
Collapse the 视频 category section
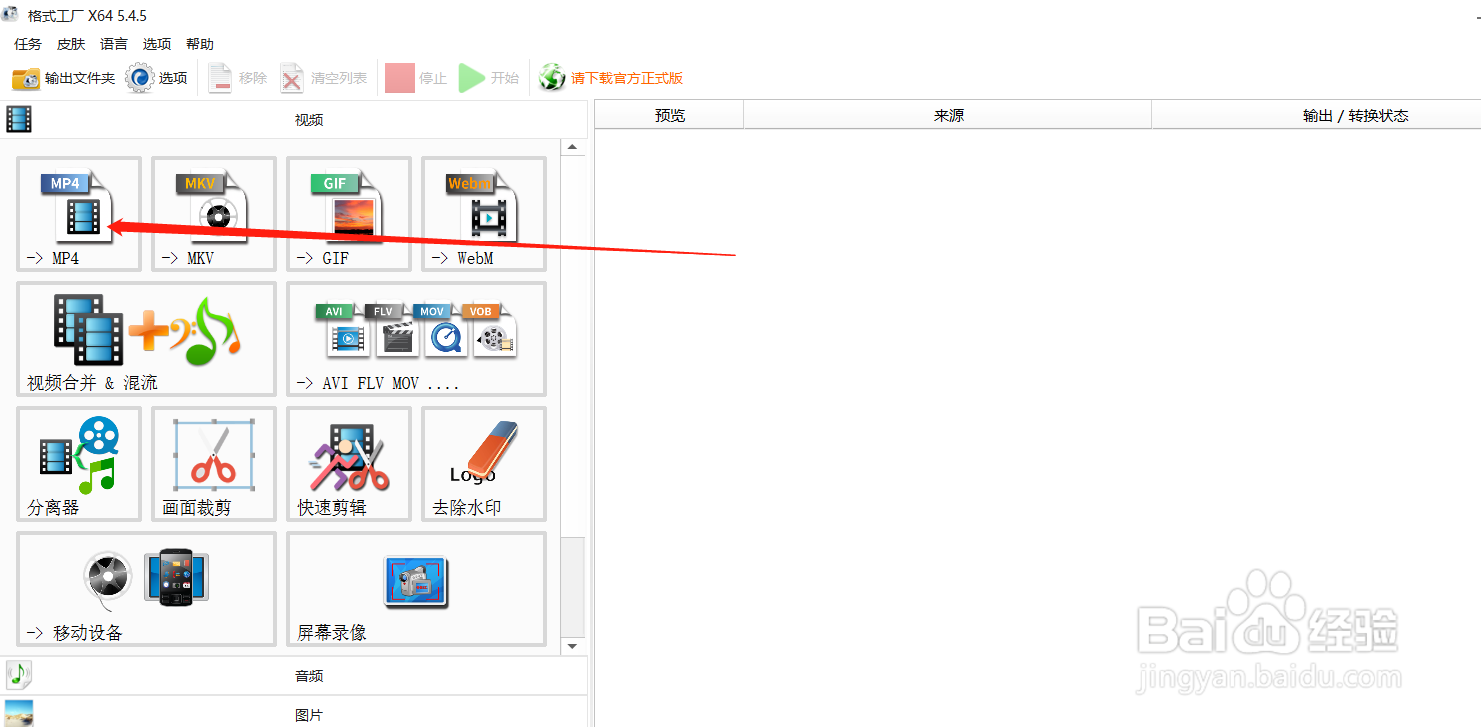coord(294,119)
